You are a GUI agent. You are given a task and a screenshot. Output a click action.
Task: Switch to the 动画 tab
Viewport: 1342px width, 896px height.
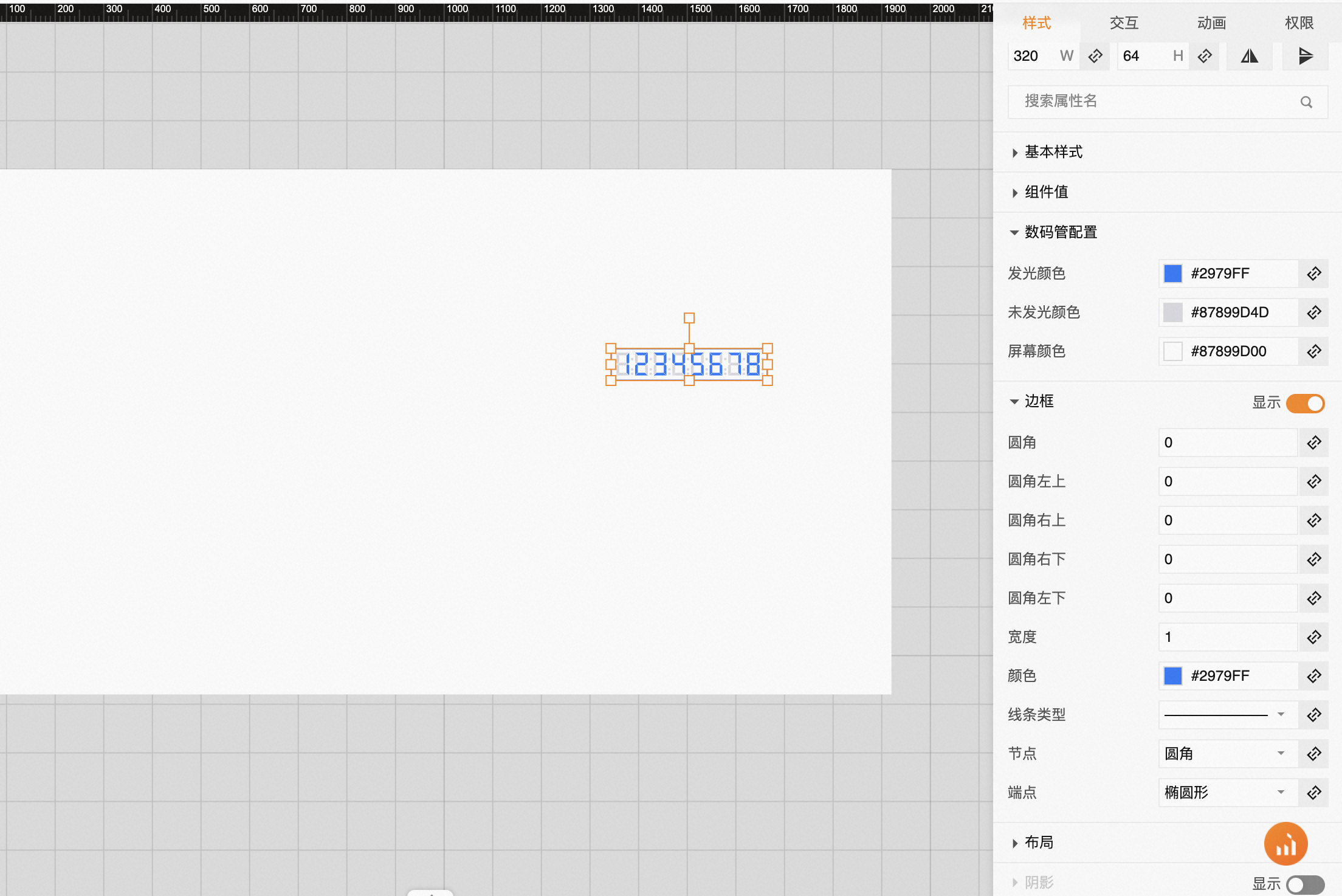pyautogui.click(x=1211, y=23)
